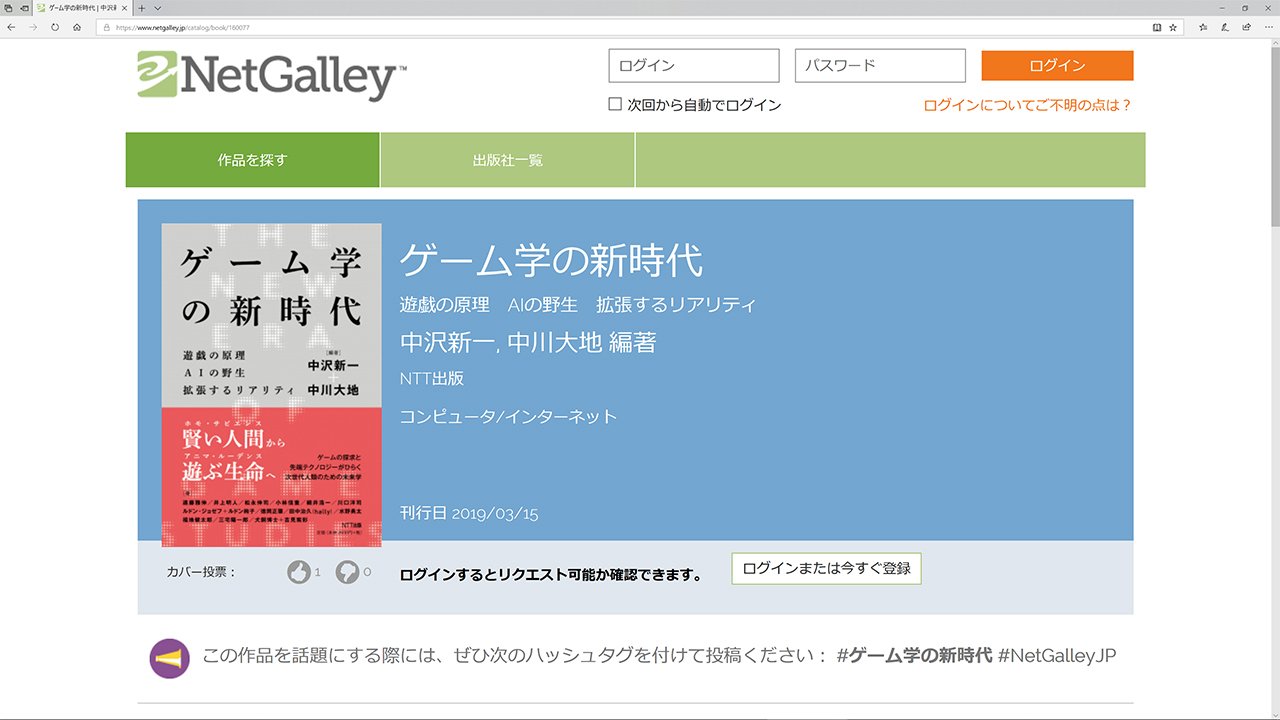The width and height of the screenshot is (1280, 720).
Task: Click the tabs you've set aside icon
Action: (x=8, y=8)
